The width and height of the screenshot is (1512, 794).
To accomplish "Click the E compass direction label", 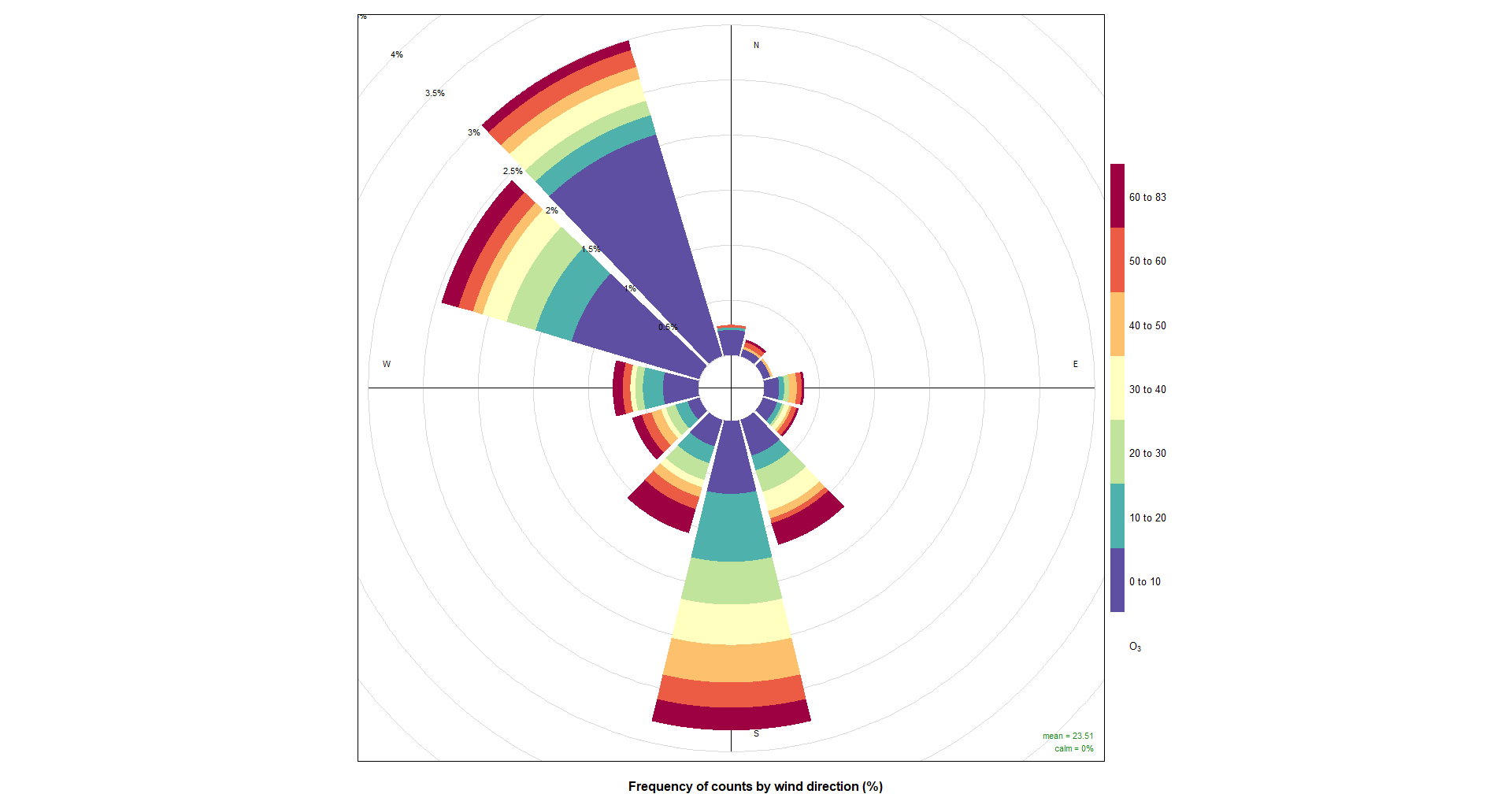I will pyautogui.click(x=1075, y=364).
